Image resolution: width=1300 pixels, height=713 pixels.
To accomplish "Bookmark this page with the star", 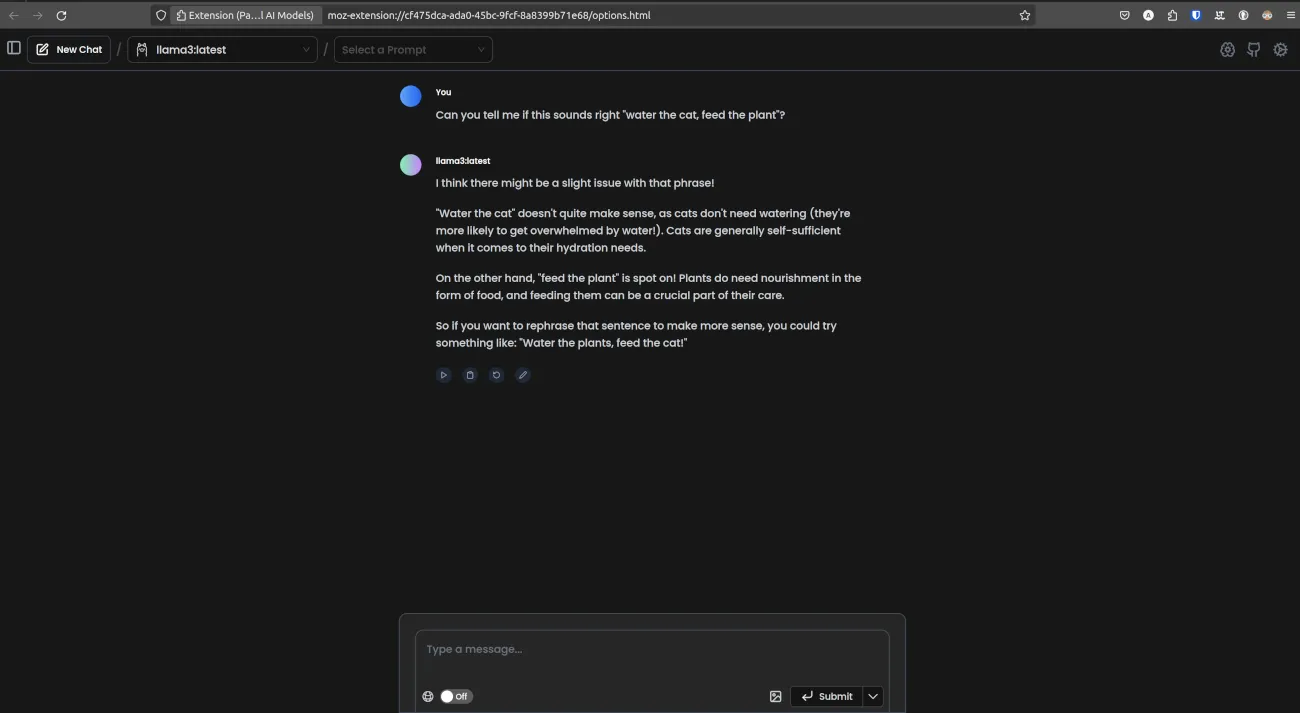I will point(1024,15).
